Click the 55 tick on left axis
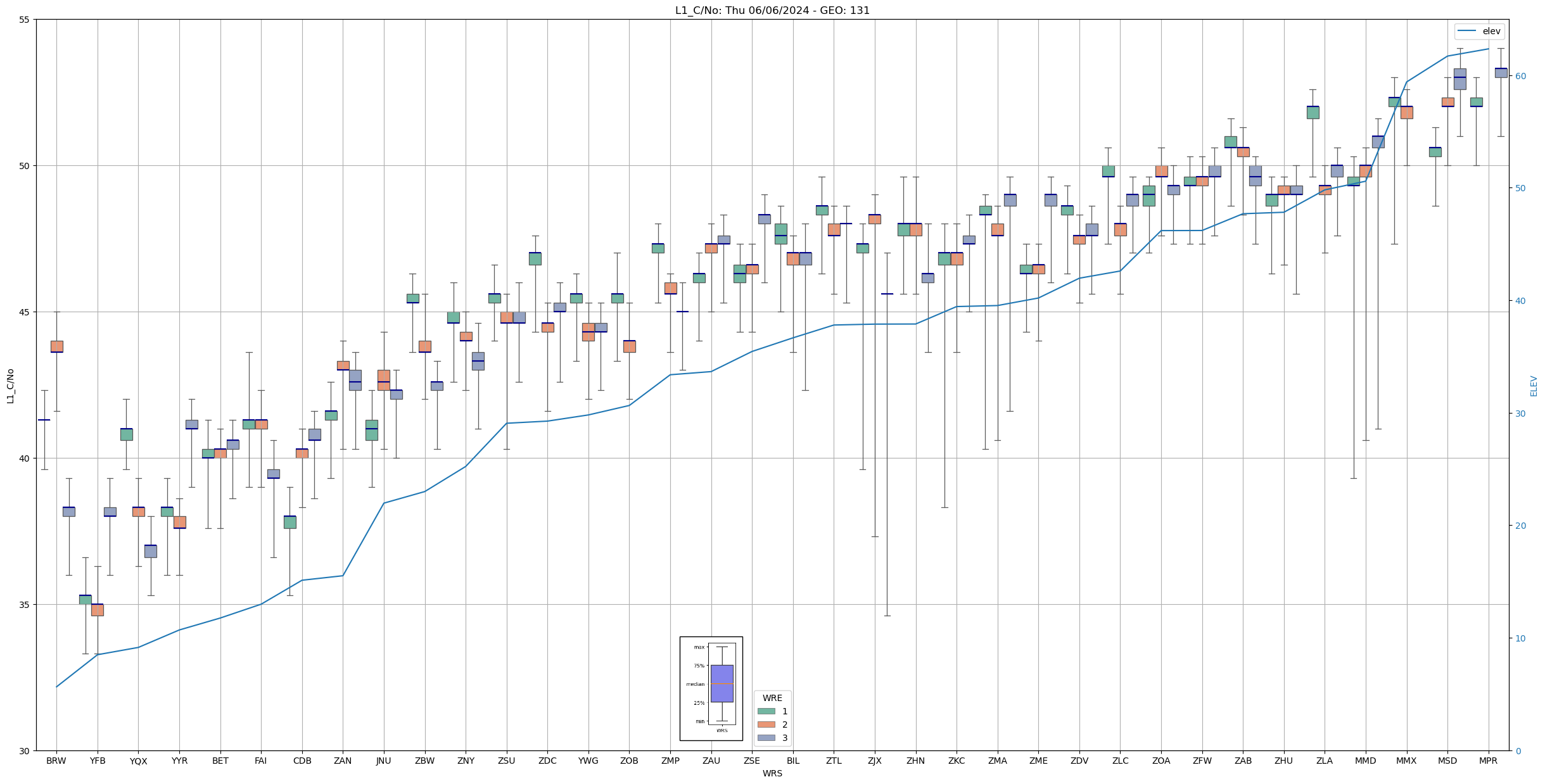 click(26, 20)
